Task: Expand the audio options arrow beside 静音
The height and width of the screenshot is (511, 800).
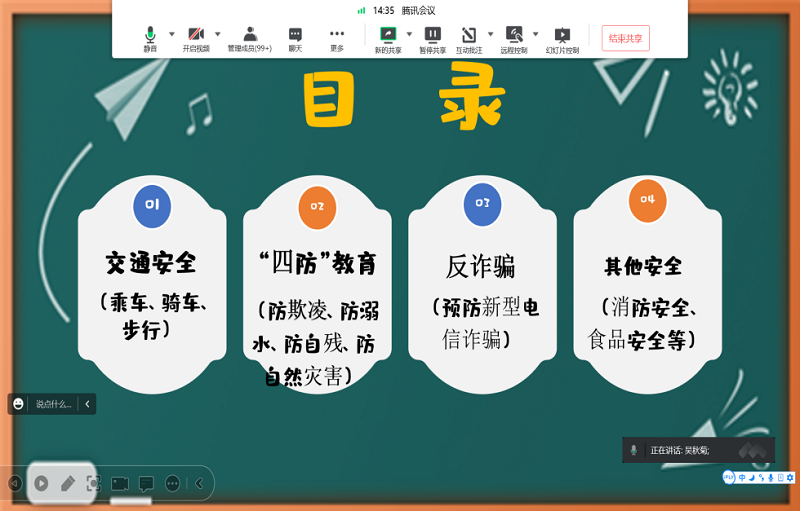Action: tap(171, 33)
